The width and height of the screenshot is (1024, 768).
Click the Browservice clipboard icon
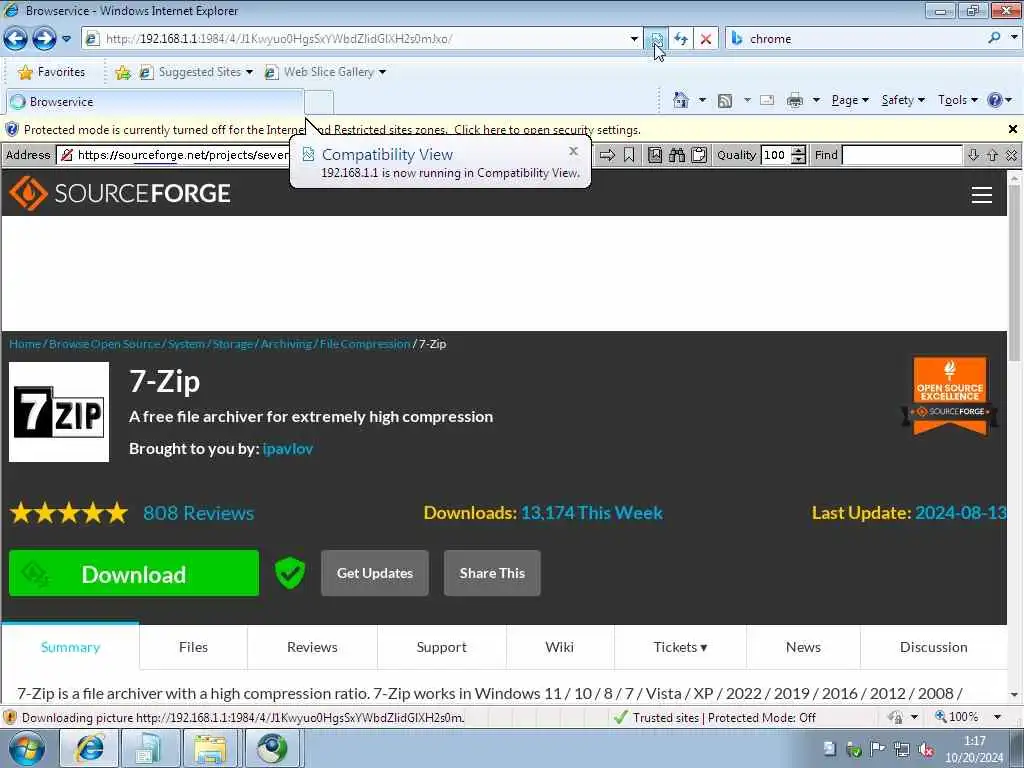[699, 155]
